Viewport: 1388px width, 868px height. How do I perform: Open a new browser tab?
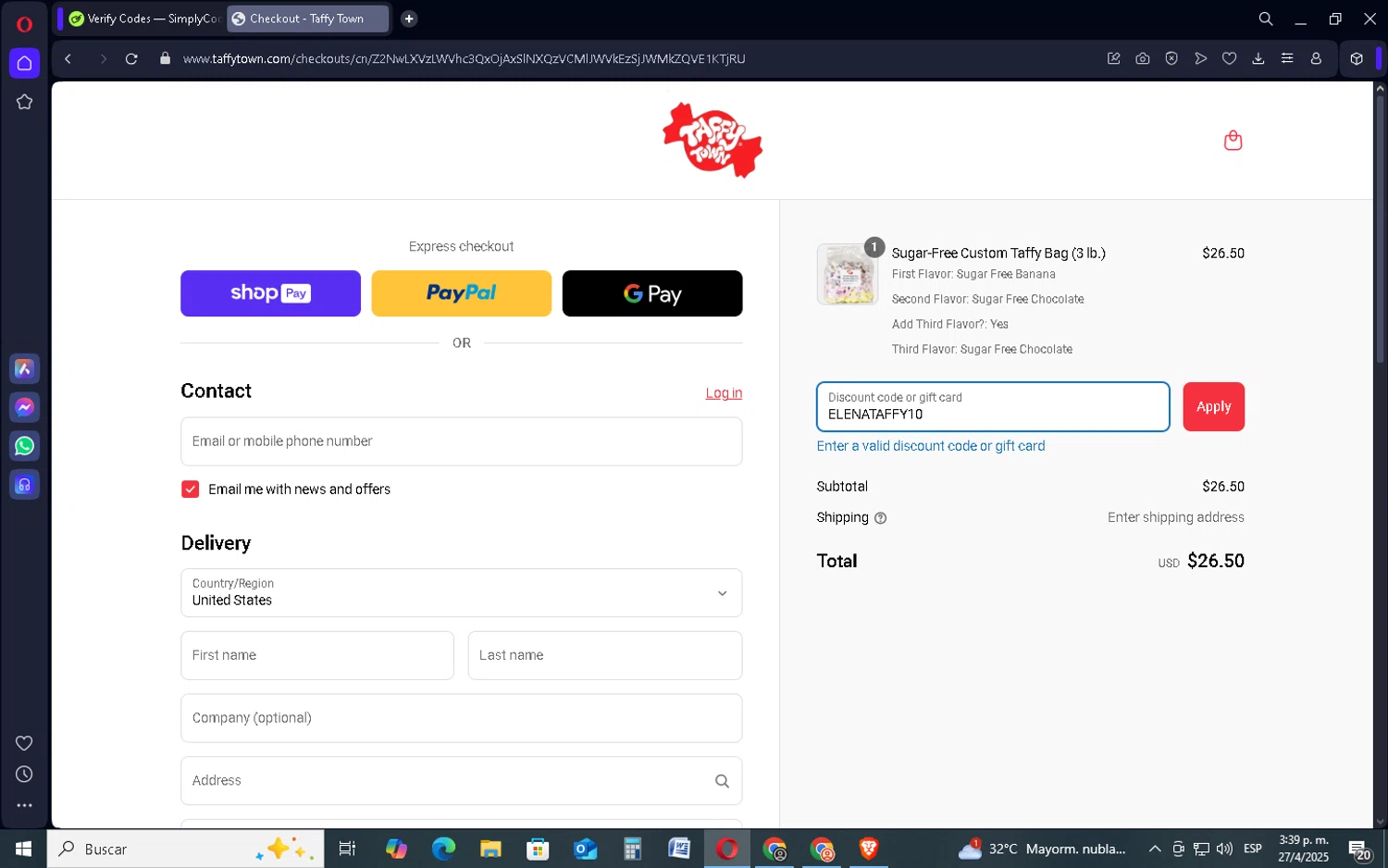click(409, 19)
